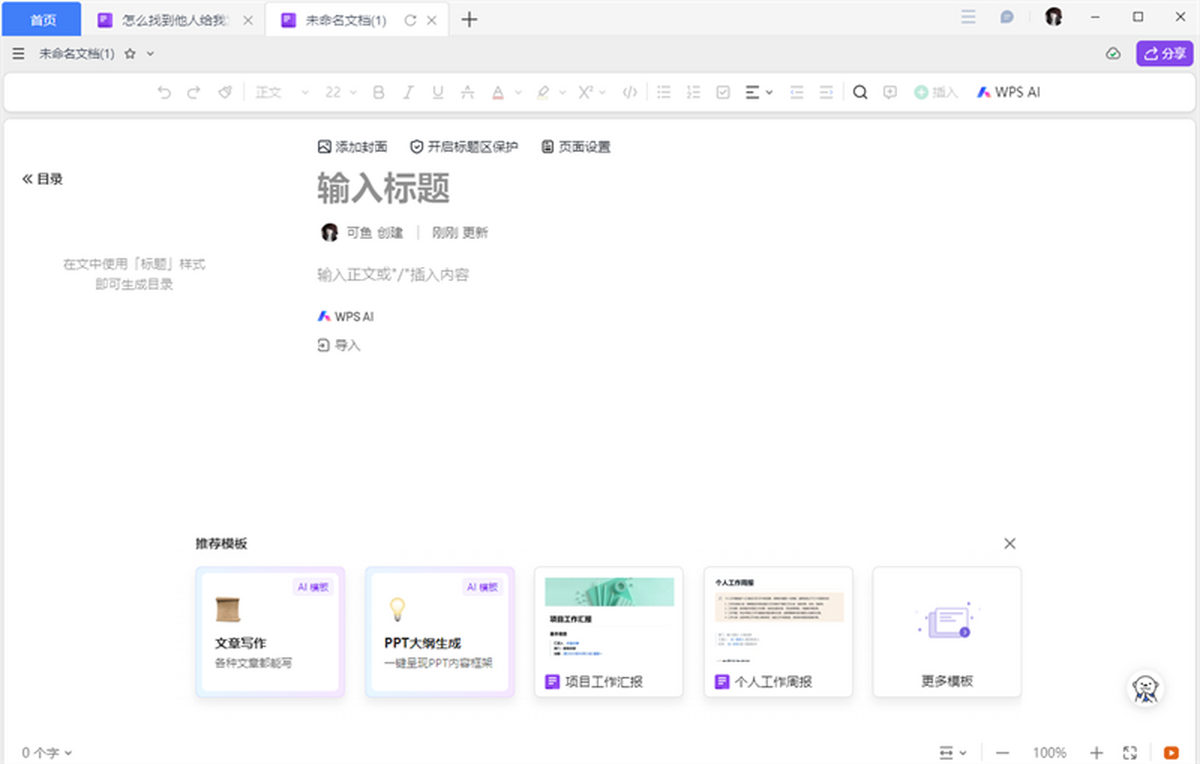This screenshot has width=1200, height=764.
Task: Open the comment icon in toolbar
Action: click(889, 92)
